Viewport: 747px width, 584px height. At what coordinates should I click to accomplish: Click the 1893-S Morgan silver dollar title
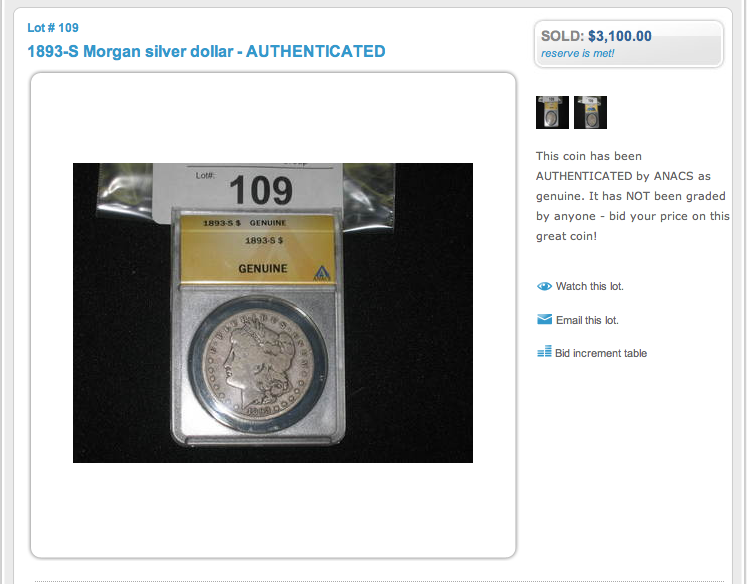click(206, 51)
